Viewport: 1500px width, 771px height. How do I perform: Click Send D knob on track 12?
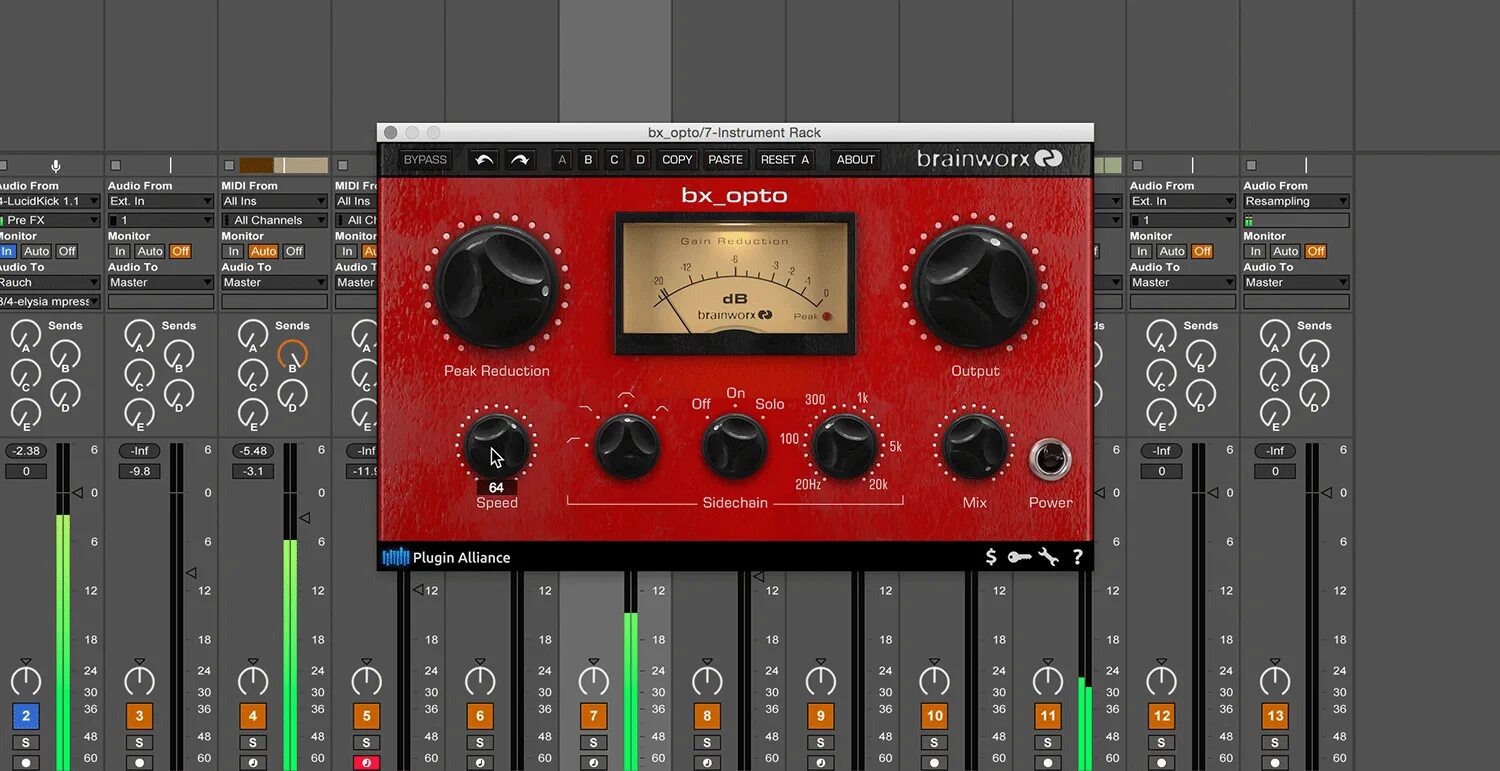pos(1200,394)
